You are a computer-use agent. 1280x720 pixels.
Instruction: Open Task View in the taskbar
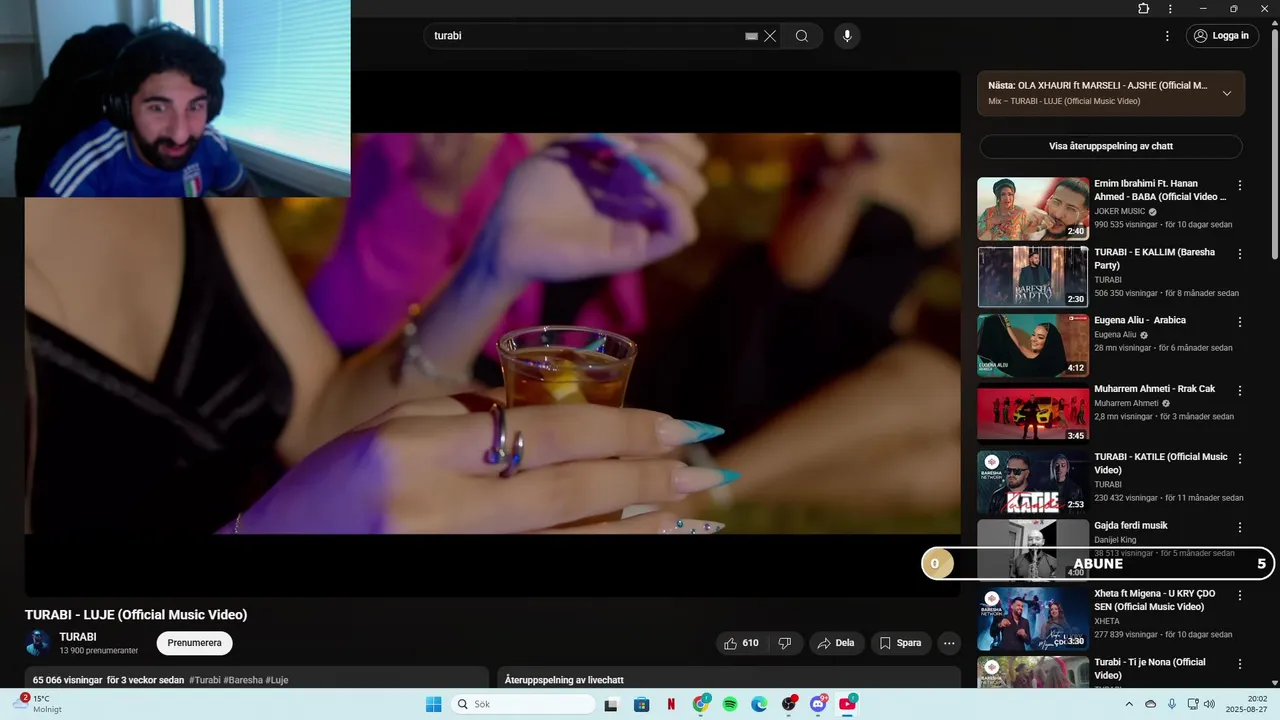click(611, 704)
